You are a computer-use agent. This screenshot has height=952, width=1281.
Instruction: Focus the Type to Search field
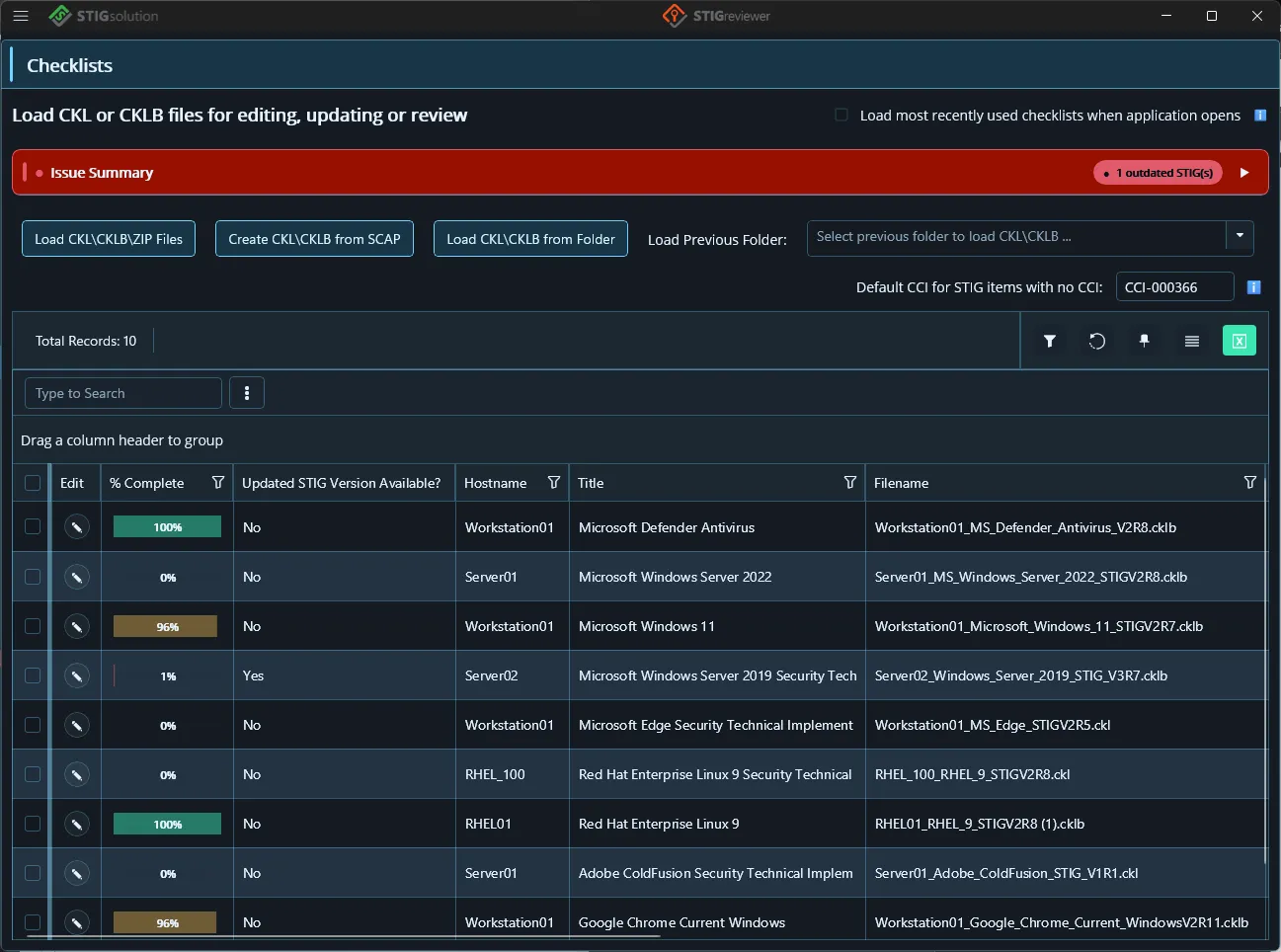[123, 393]
